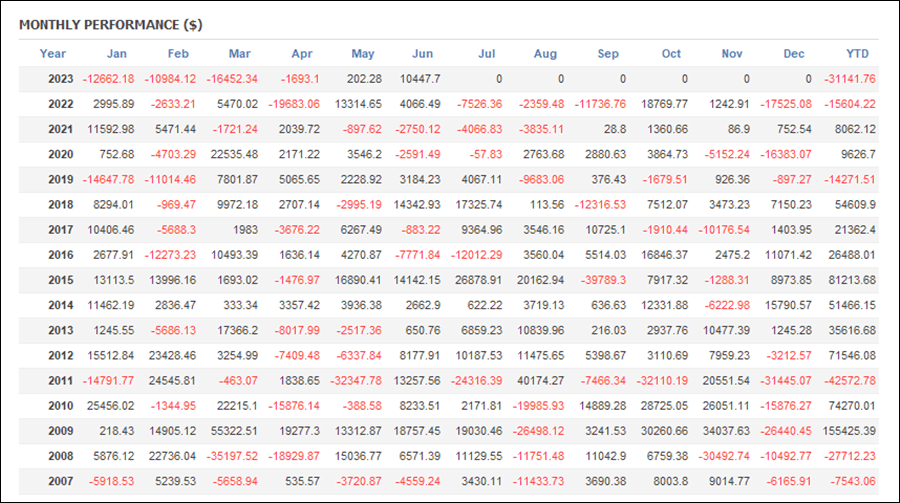900x503 pixels.
Task: Select the Dec column header
Action: [x=794, y=54]
